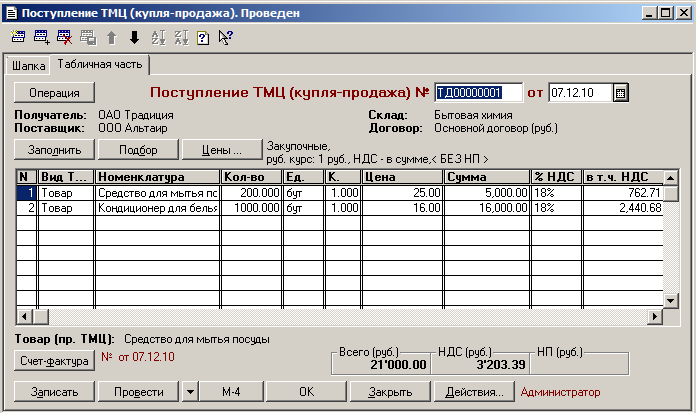
Task: Confirm with the OK button
Action: [306, 392]
